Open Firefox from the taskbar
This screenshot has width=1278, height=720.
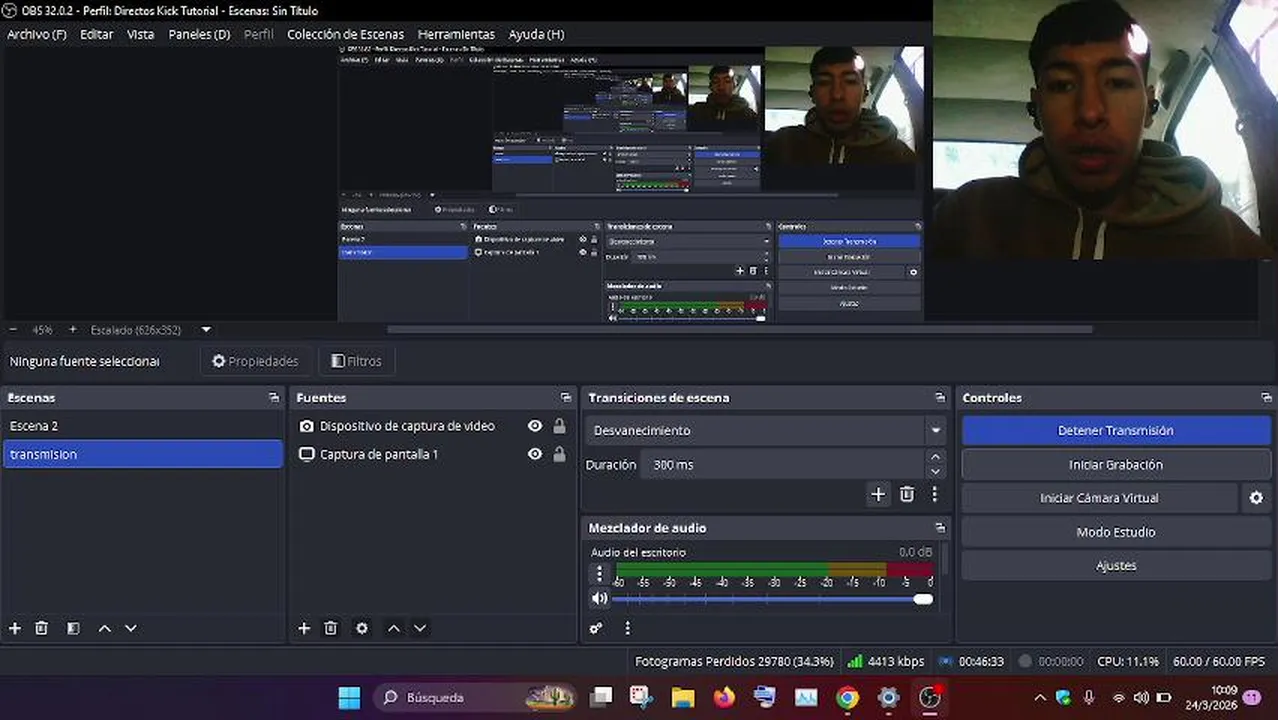[724, 697]
